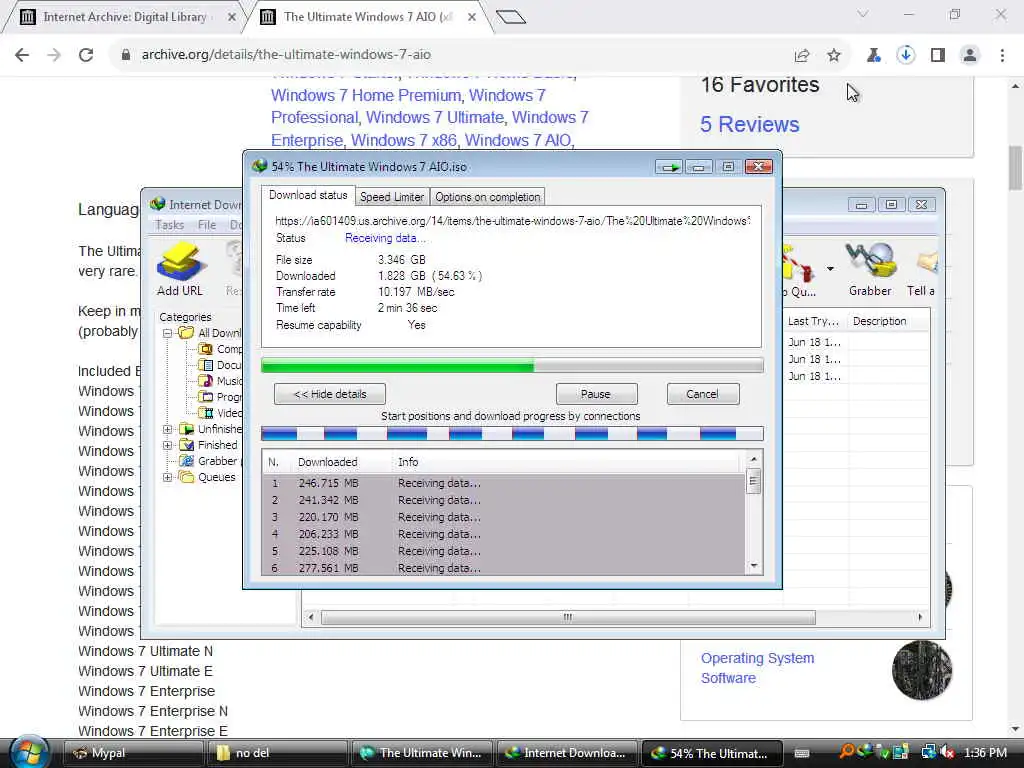Select the Compressed category folder

(219, 349)
